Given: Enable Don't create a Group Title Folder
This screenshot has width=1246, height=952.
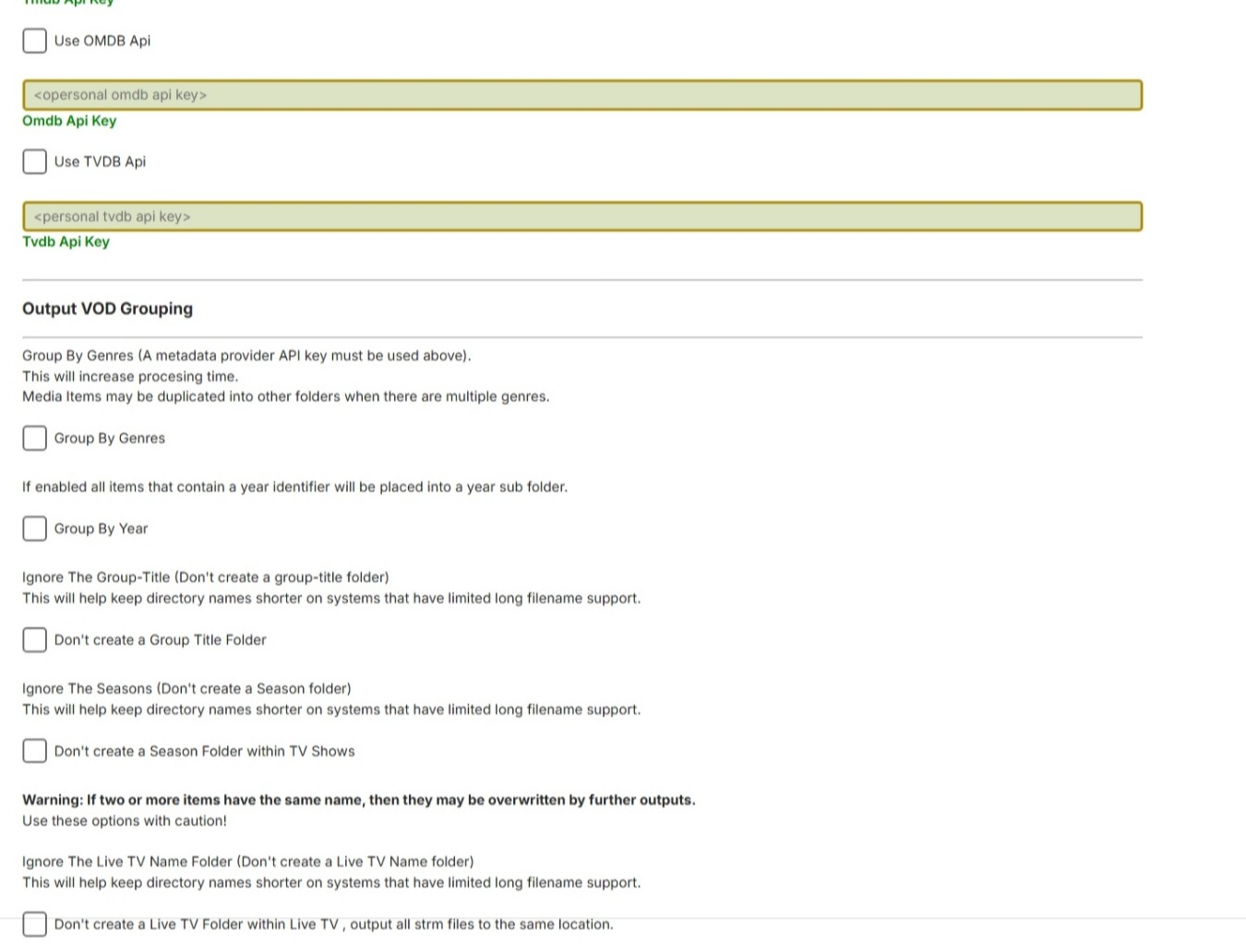Looking at the screenshot, I should pos(35,640).
